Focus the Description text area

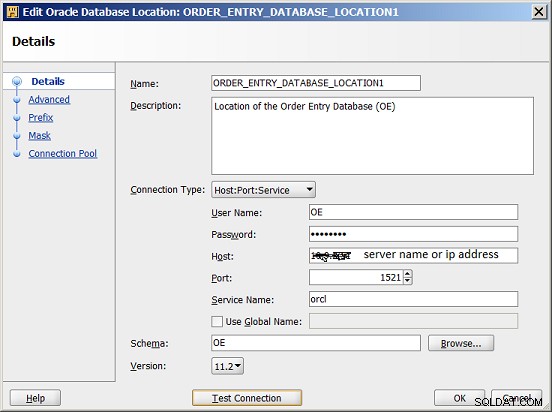372,136
